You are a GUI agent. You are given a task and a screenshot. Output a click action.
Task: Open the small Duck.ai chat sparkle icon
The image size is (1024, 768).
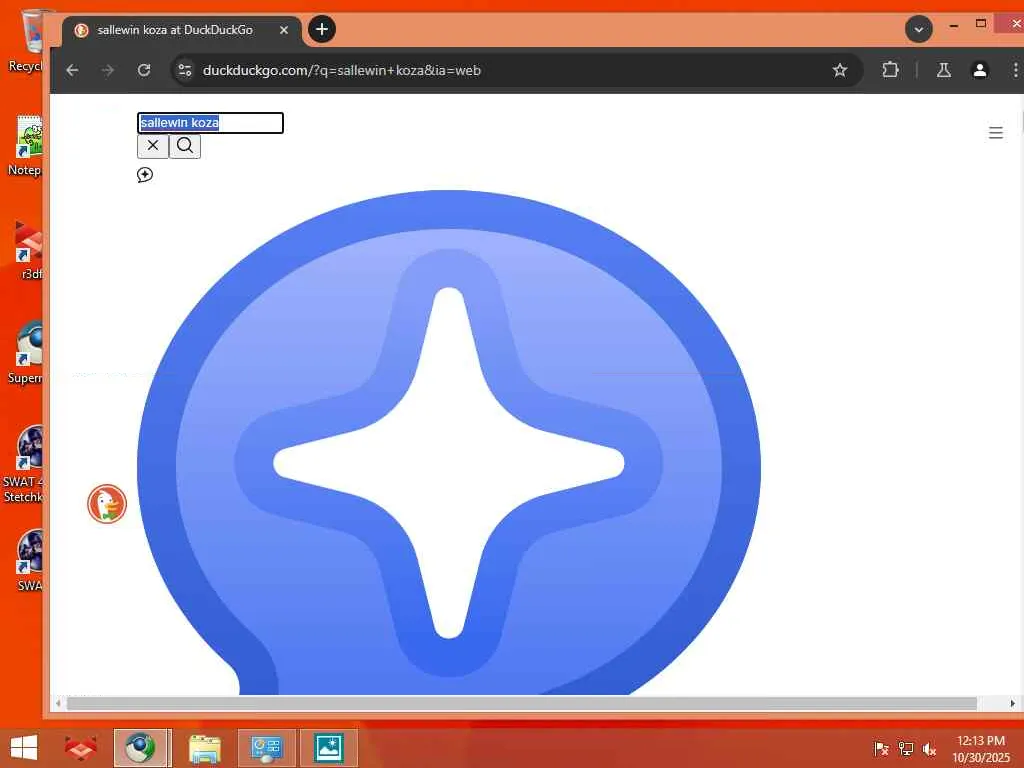[145, 174]
